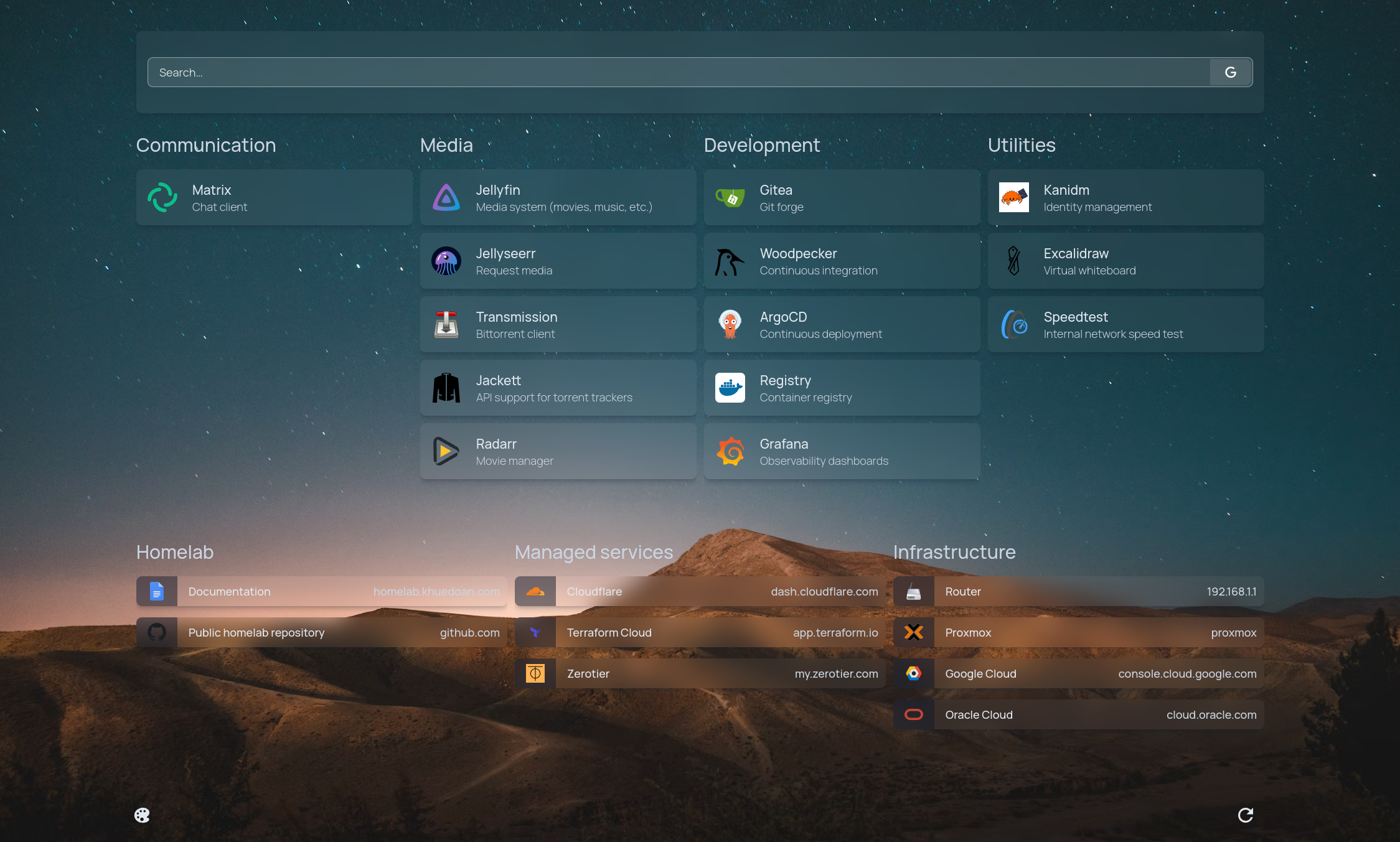The image size is (1400, 842).
Task: Click 'Container registry' description
Action: pos(806,397)
